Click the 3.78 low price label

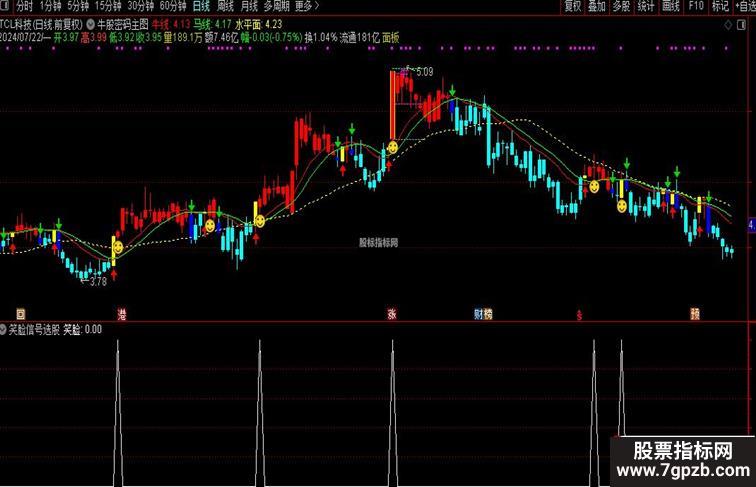coord(98,282)
